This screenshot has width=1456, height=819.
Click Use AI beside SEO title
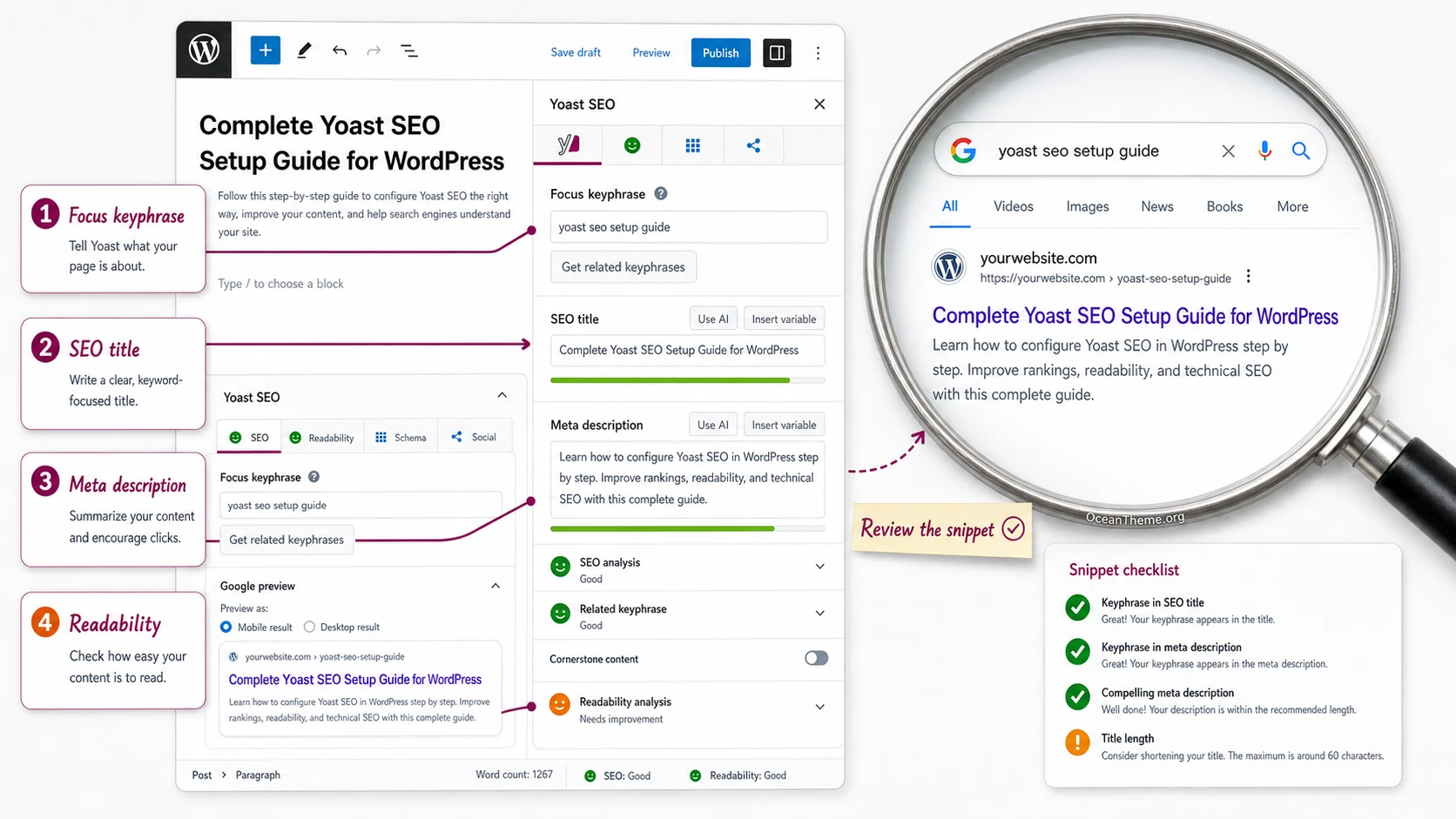click(713, 319)
